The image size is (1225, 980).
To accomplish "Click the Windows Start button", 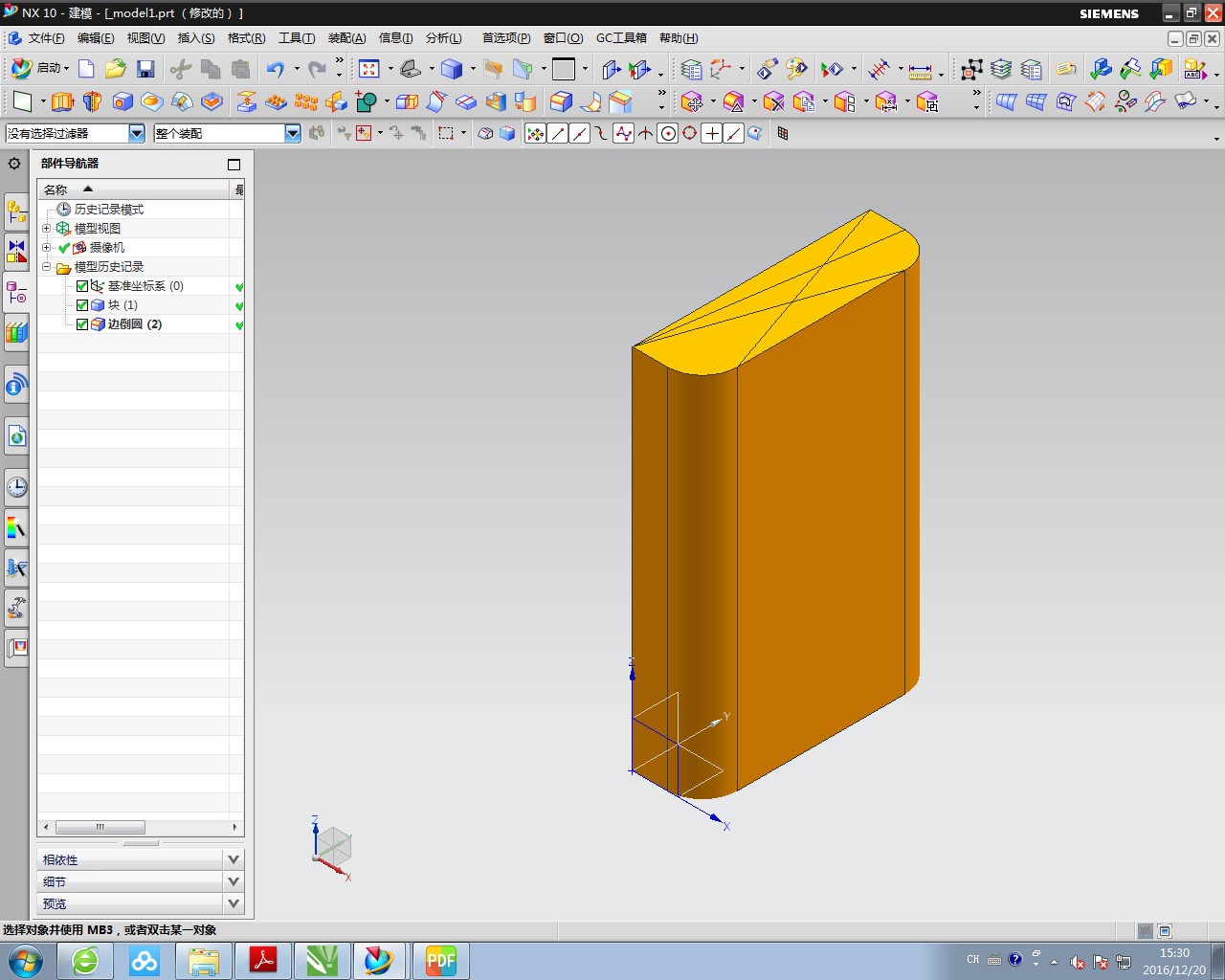I will click(26, 960).
